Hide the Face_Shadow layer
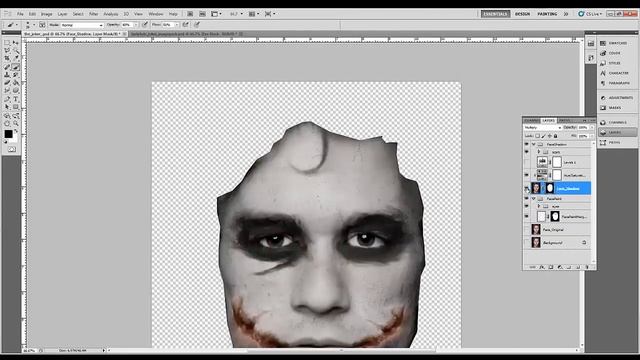640x360 pixels. (527, 188)
